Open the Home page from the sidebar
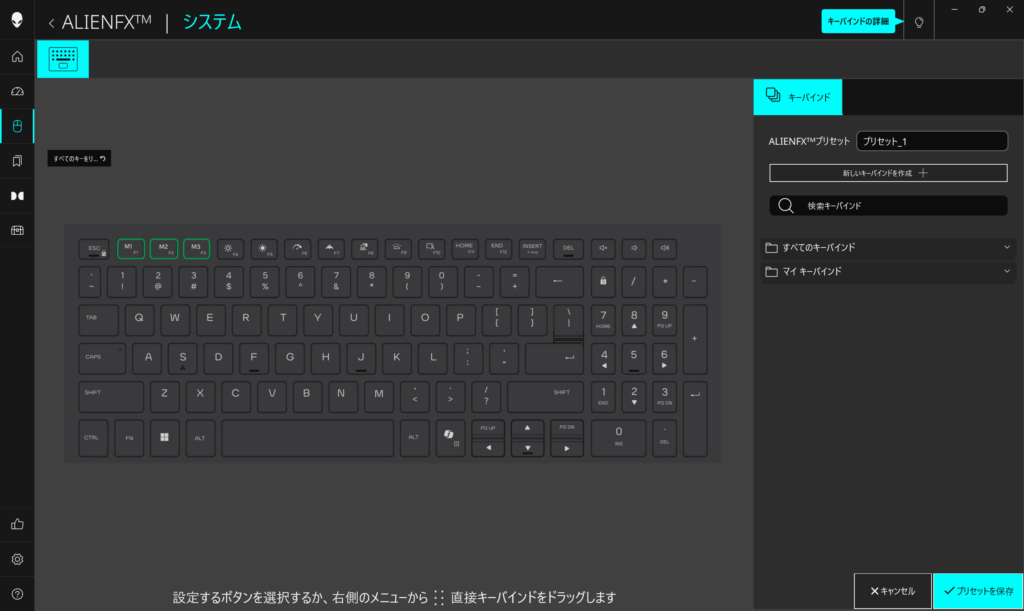 click(17, 56)
